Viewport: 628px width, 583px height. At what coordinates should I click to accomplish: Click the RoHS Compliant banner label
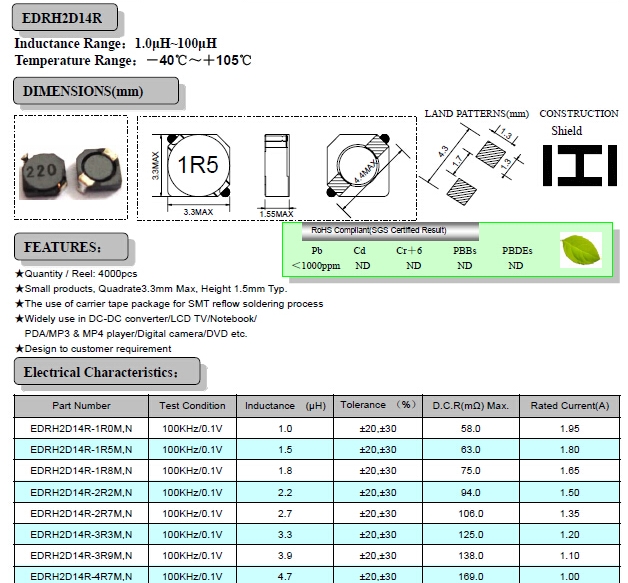[381, 230]
